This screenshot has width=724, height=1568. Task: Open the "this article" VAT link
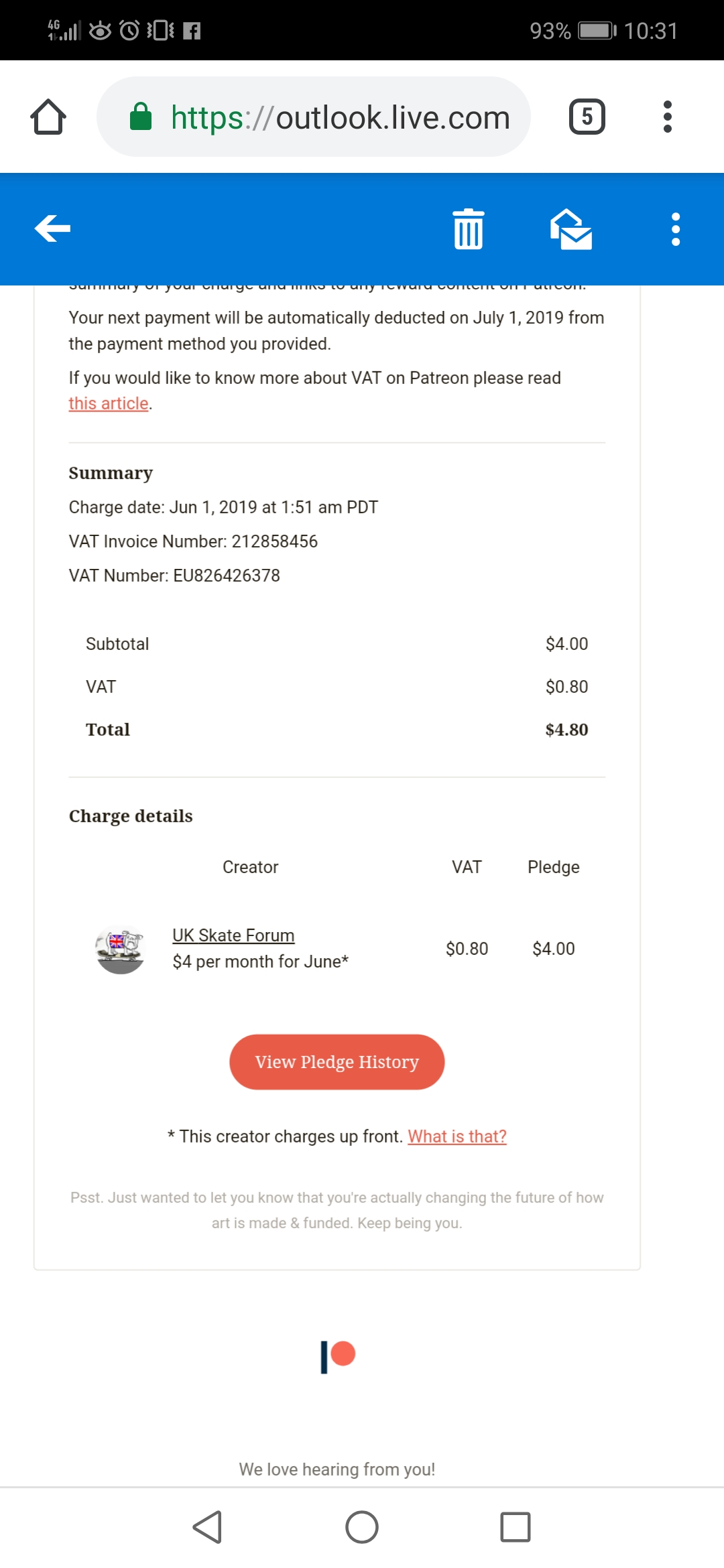coord(109,403)
